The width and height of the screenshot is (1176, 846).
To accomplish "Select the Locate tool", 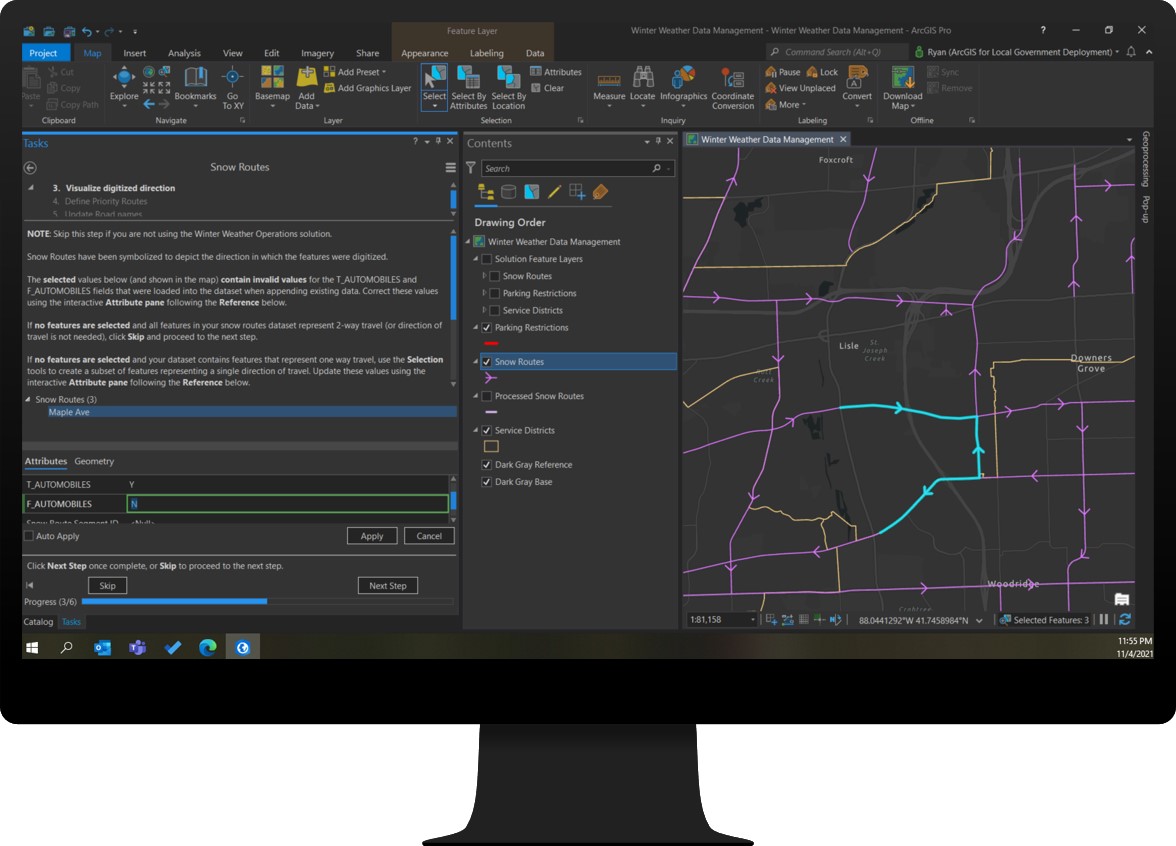I will (x=640, y=84).
